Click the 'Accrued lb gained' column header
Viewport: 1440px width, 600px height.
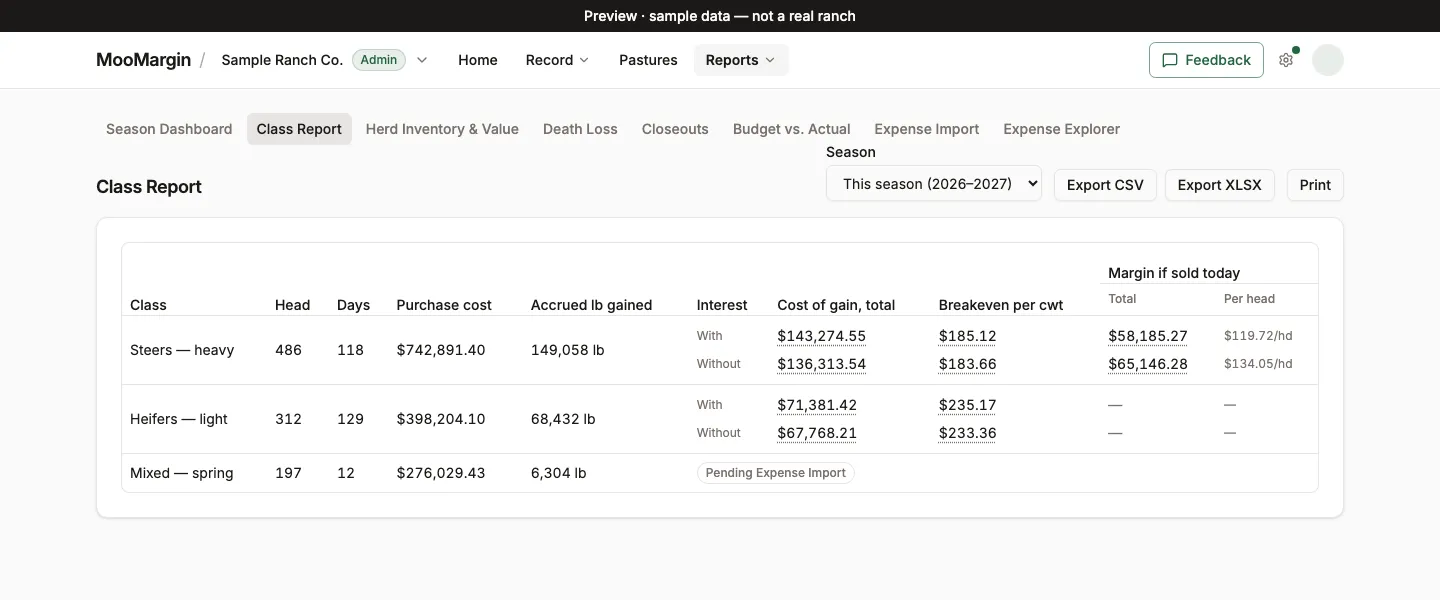click(x=591, y=305)
